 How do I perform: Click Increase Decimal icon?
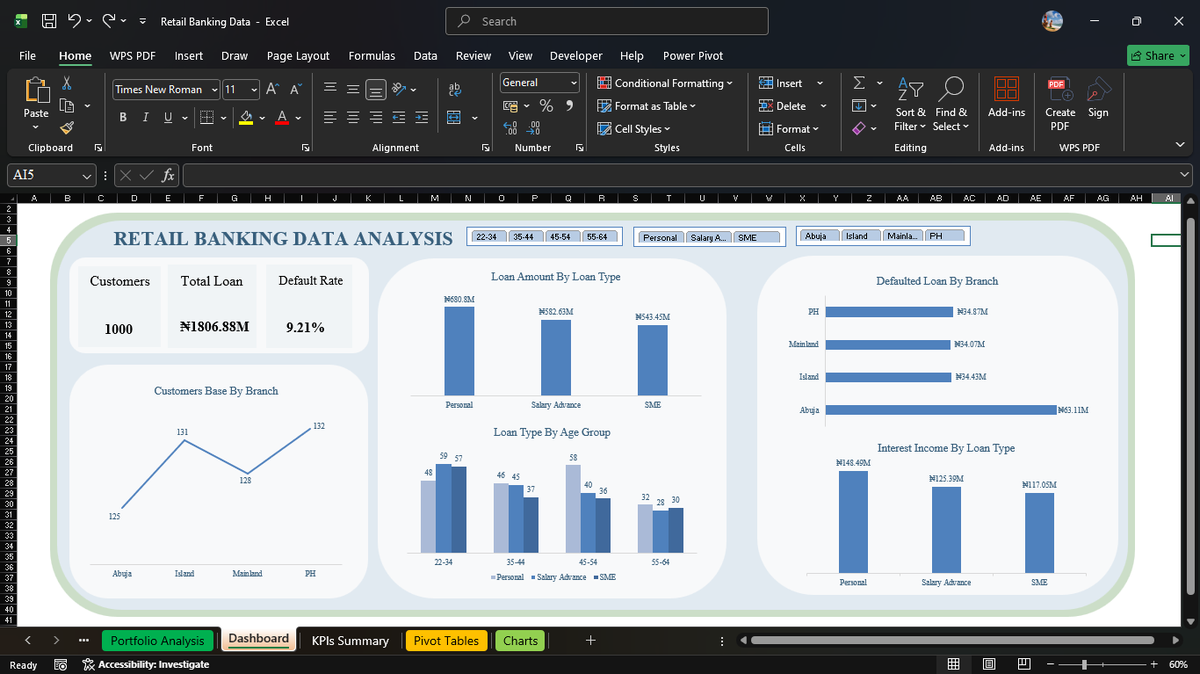pyautogui.click(x=511, y=128)
